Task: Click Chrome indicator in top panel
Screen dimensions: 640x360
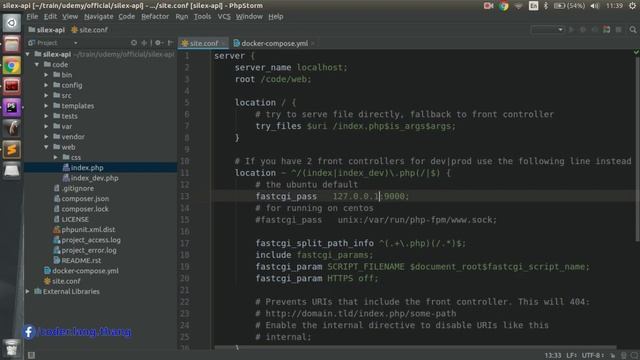Action: [504, 6]
